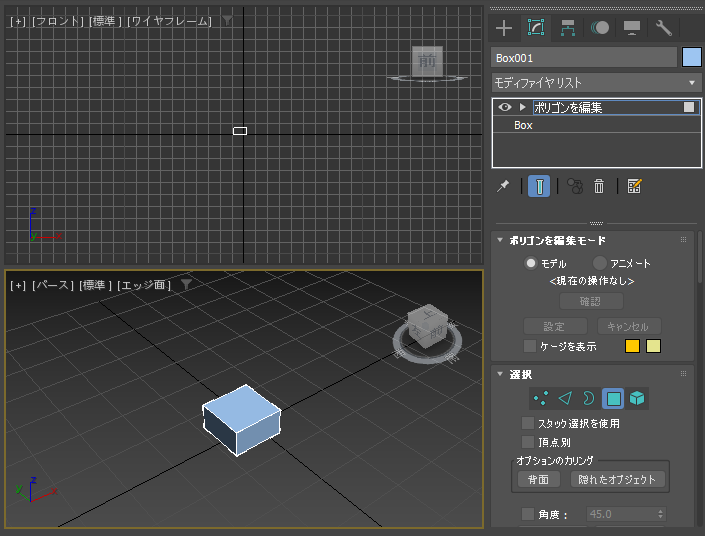Select Edge sub-object level icon
Screen dimensions: 705x536
(565, 398)
